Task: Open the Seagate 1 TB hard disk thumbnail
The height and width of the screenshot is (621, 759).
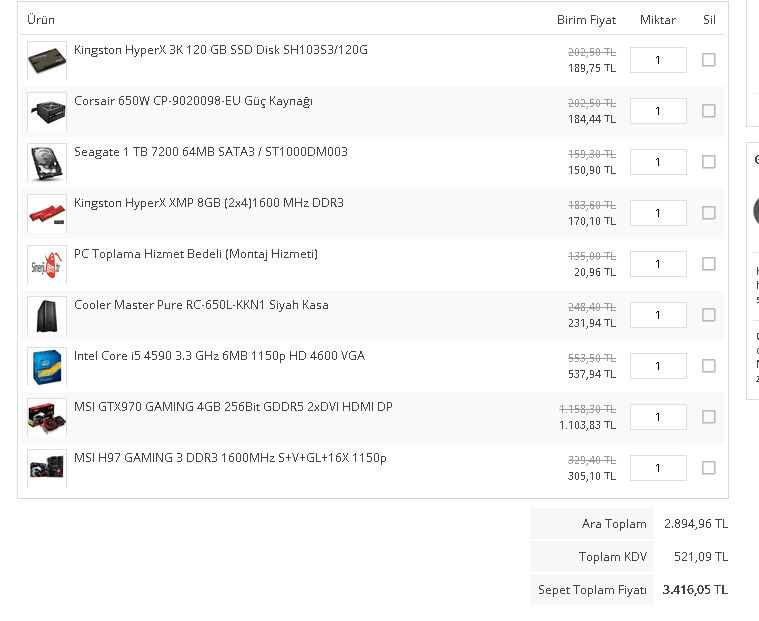Action: click(47, 163)
